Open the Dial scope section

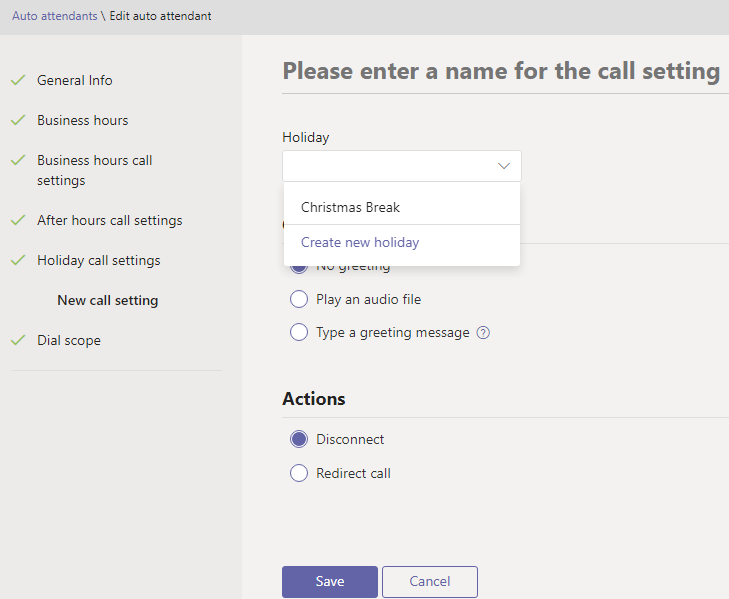[69, 340]
